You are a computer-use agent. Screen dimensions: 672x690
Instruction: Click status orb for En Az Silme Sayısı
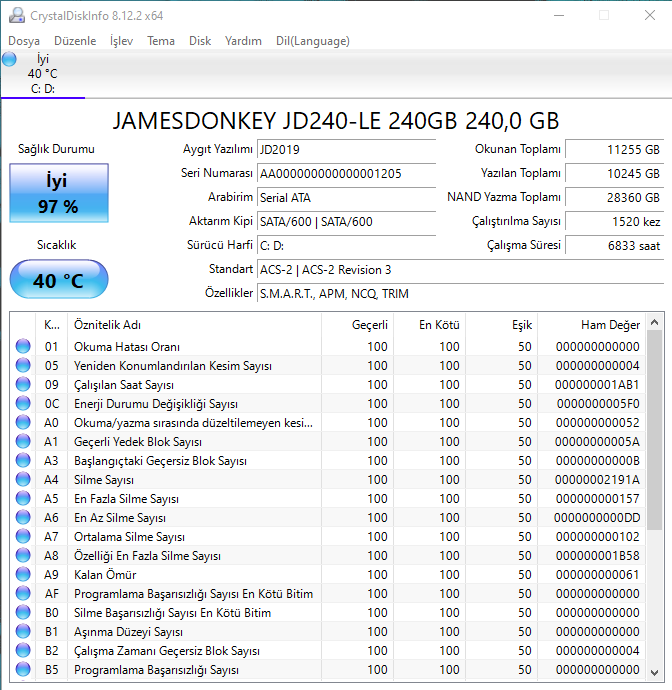(23, 518)
